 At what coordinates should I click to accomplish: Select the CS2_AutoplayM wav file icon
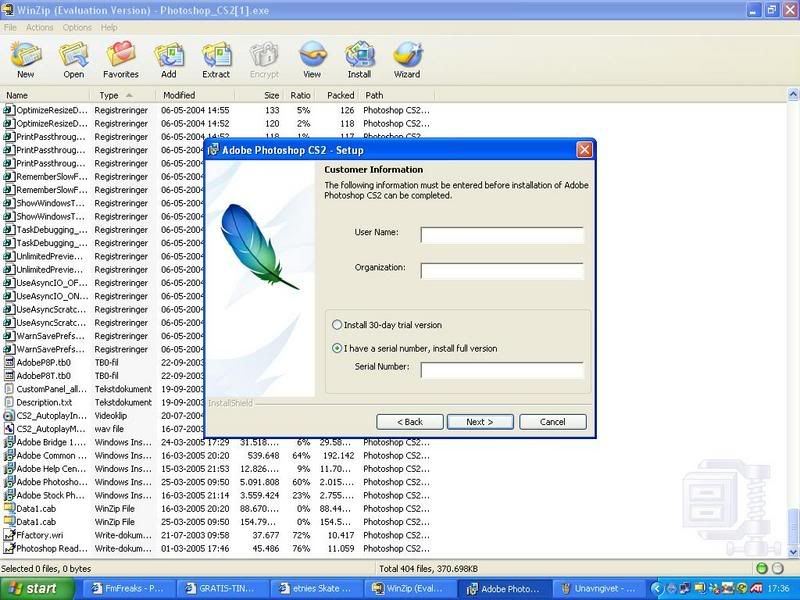(9, 429)
